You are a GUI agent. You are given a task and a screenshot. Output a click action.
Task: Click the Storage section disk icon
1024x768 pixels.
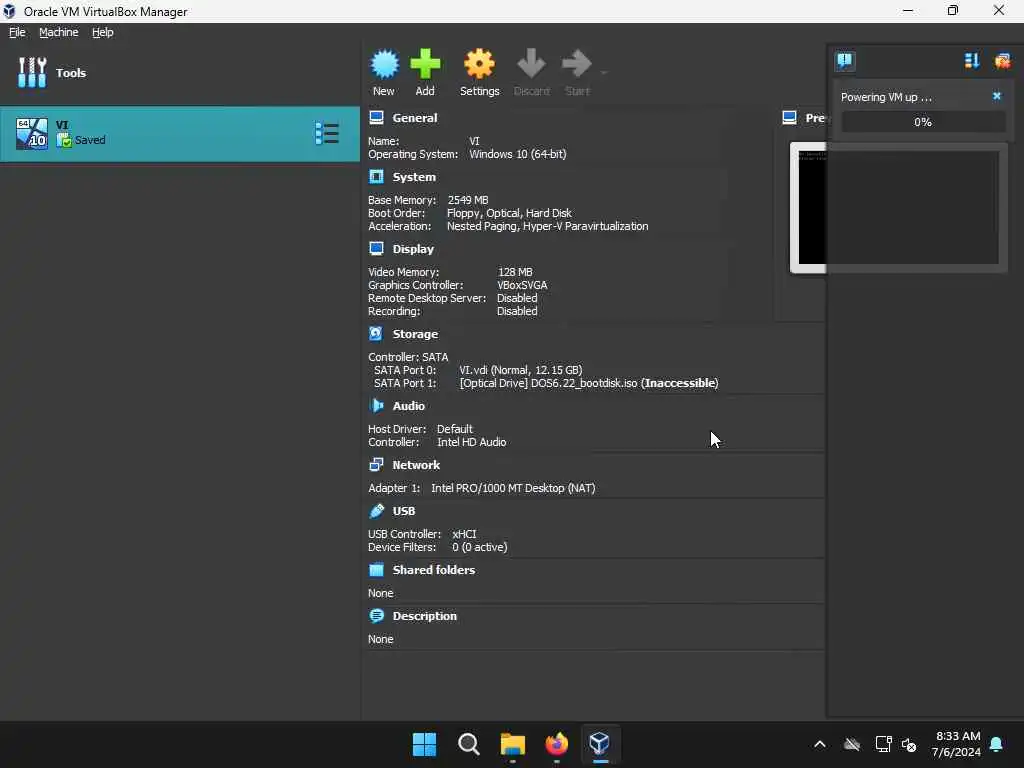pos(376,333)
